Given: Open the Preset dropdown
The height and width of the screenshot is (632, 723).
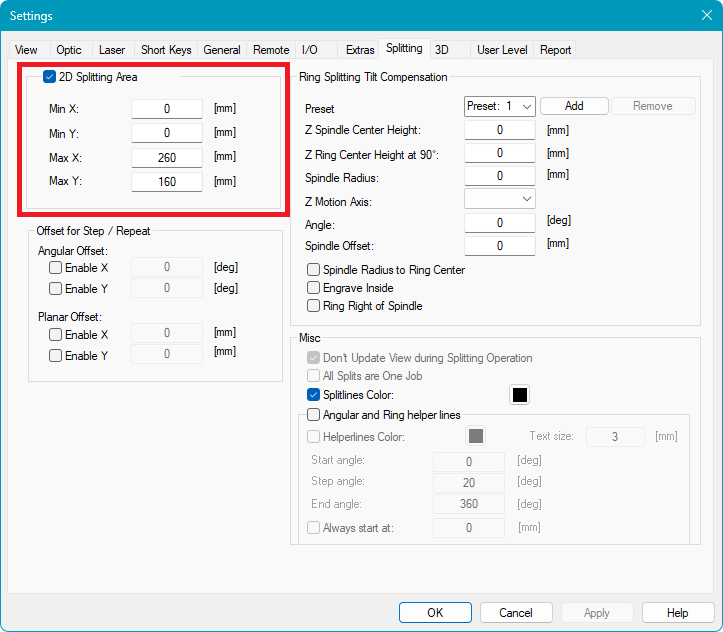Looking at the screenshot, I should coord(500,106).
